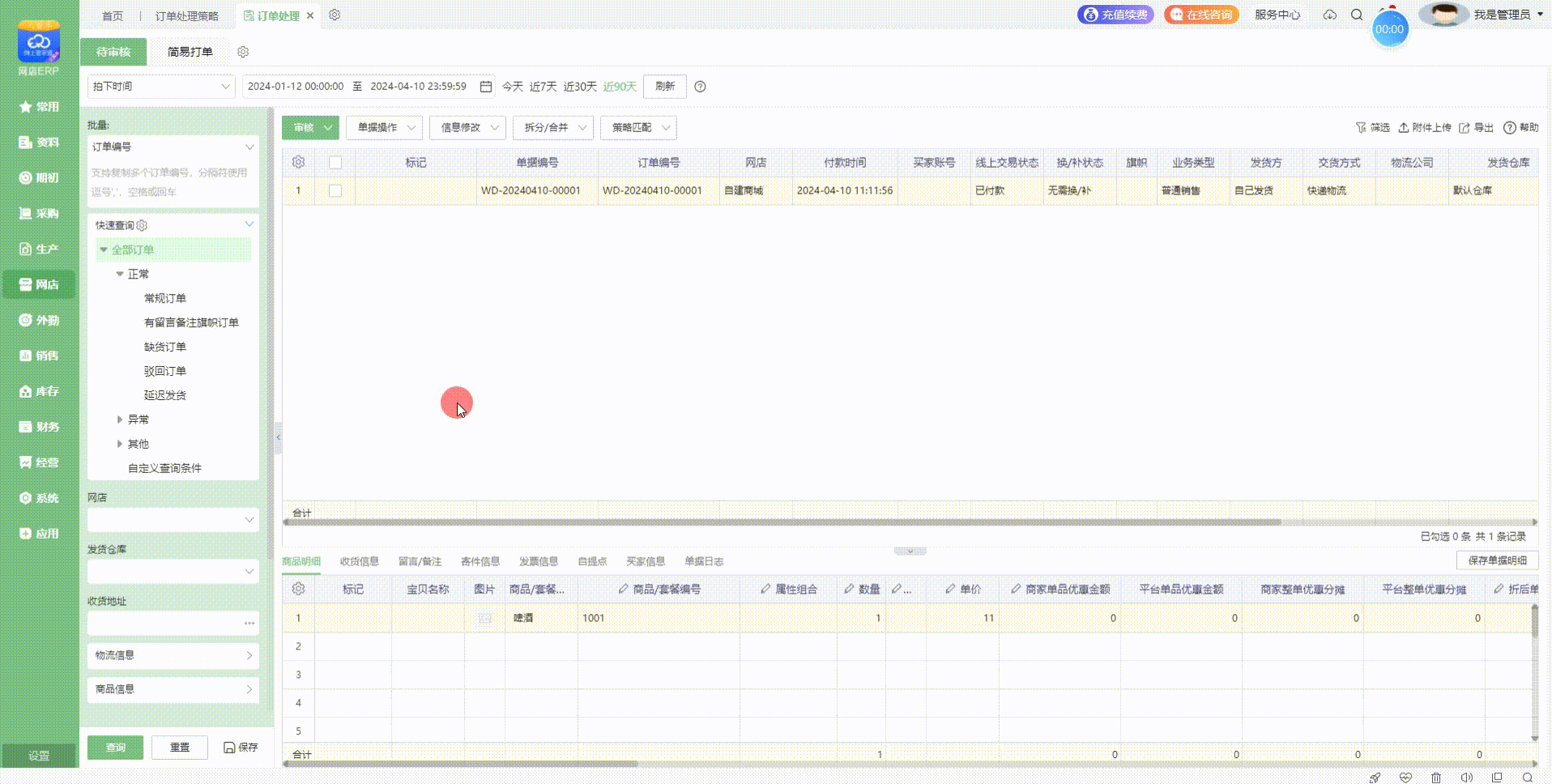Open the 订单编号 batch dropdown
This screenshot has width=1552, height=784.
pyautogui.click(x=173, y=147)
